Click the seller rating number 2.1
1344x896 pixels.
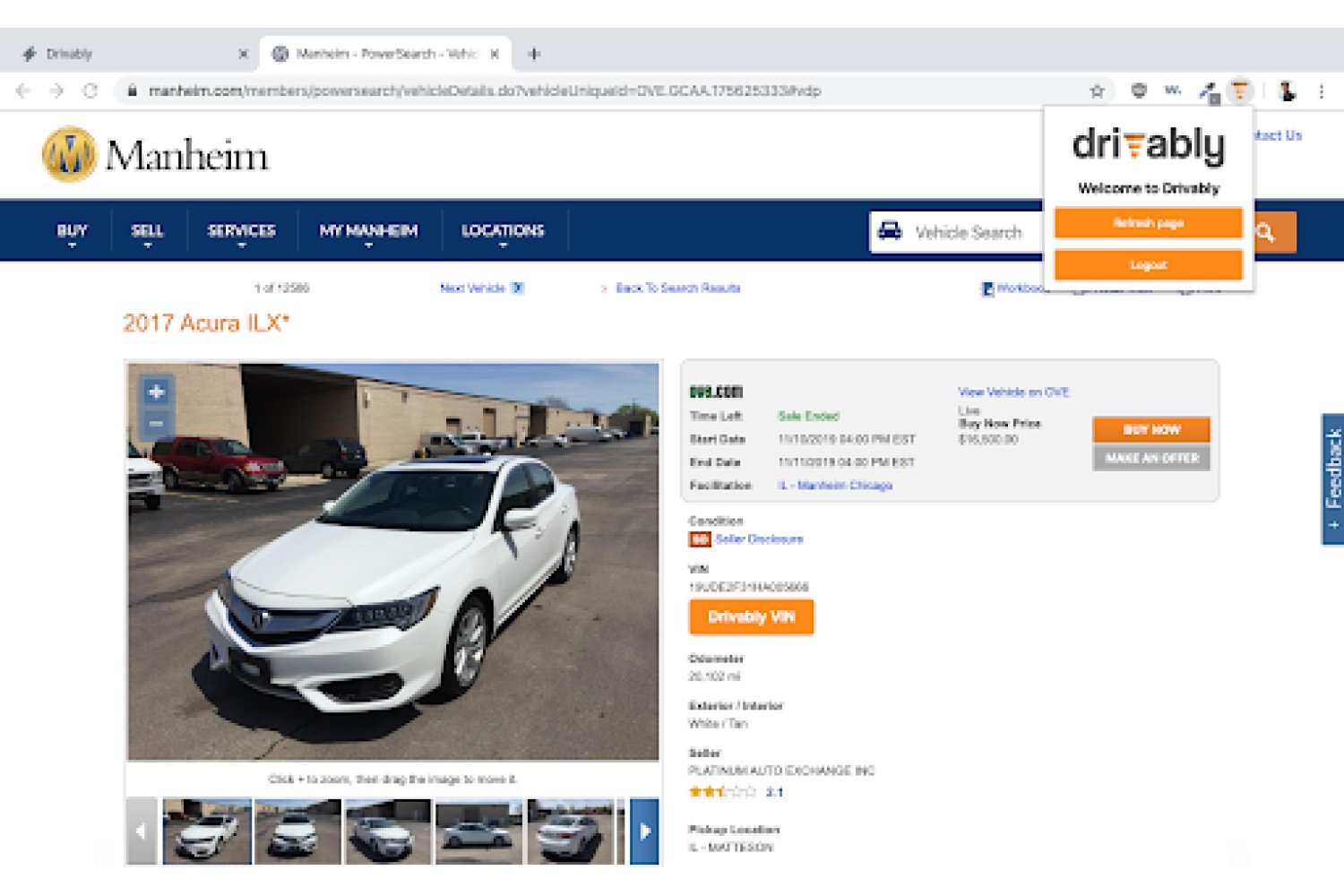tap(774, 792)
